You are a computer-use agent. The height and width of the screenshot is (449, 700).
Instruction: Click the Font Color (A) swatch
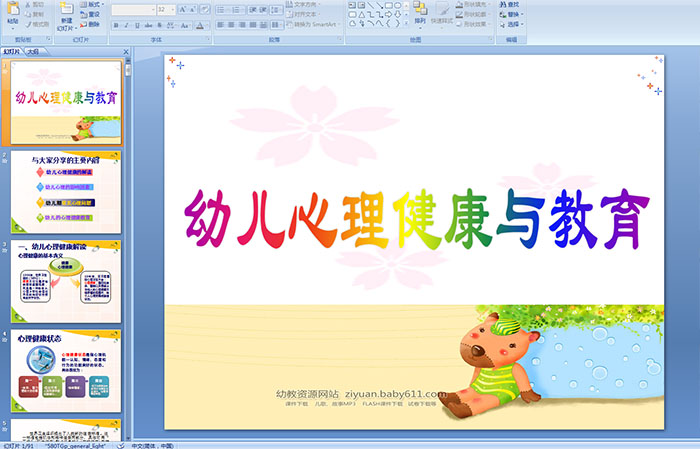point(200,25)
